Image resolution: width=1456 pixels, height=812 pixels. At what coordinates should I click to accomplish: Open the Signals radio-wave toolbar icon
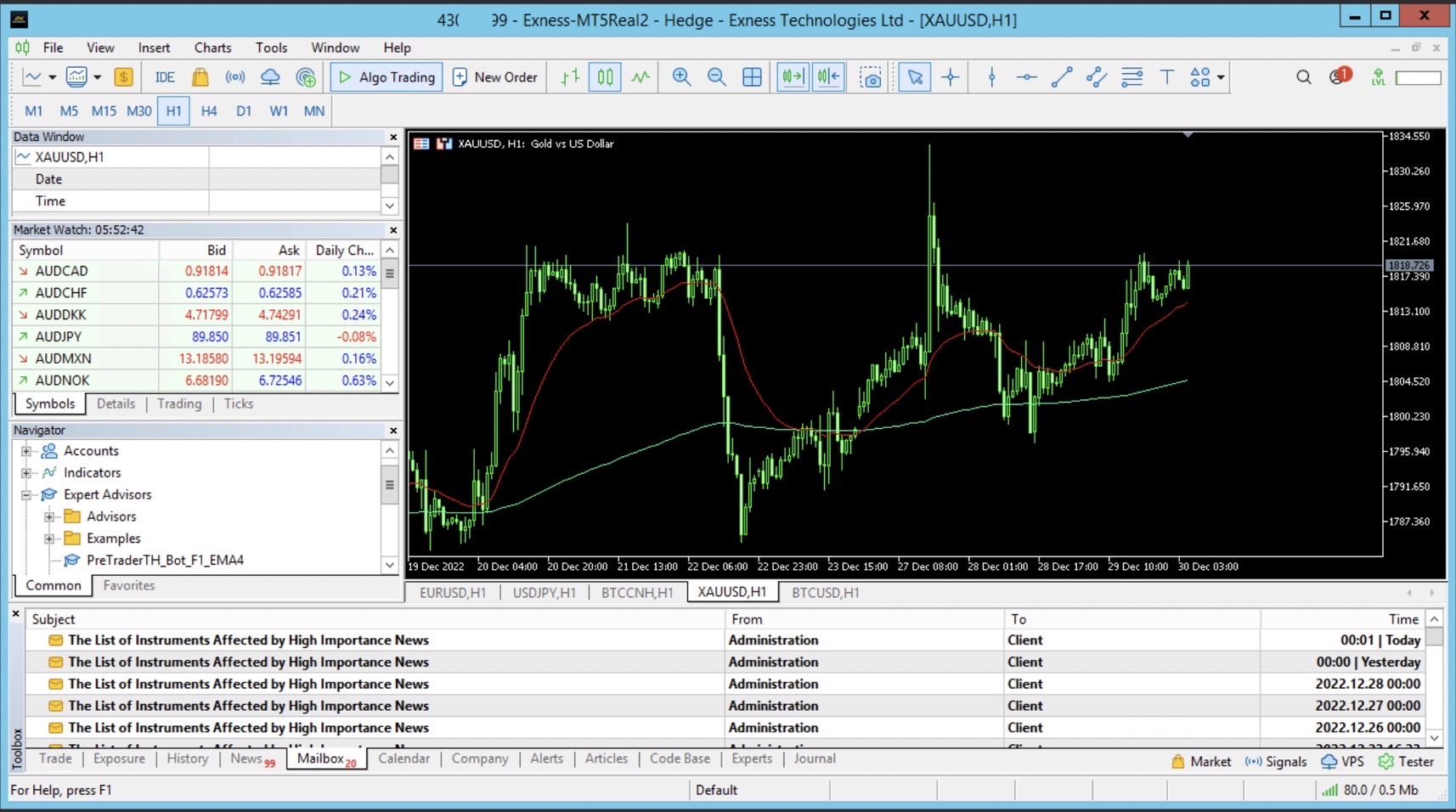(x=235, y=77)
